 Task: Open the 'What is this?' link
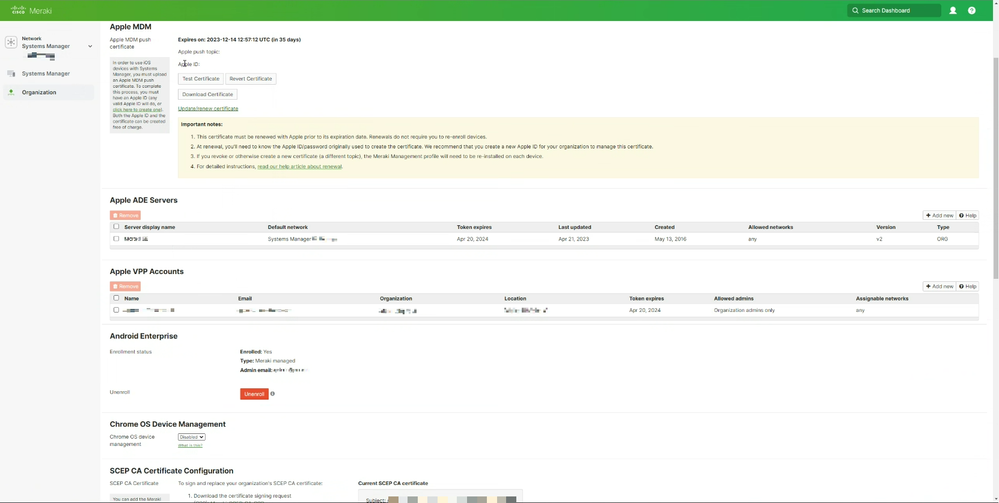[x=190, y=446]
